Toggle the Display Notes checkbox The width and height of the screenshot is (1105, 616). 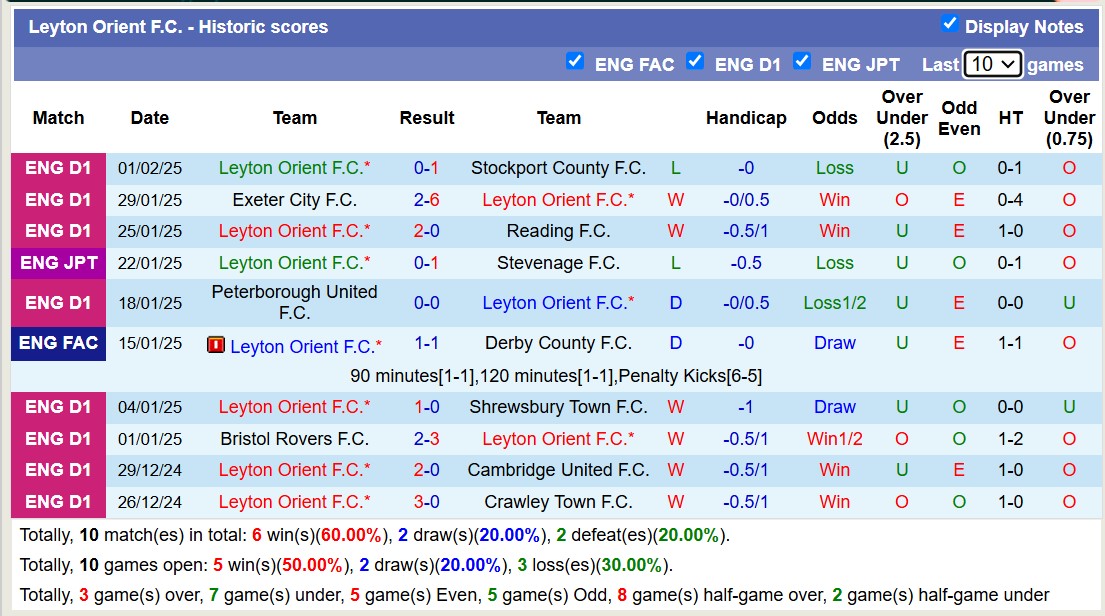(x=949, y=23)
